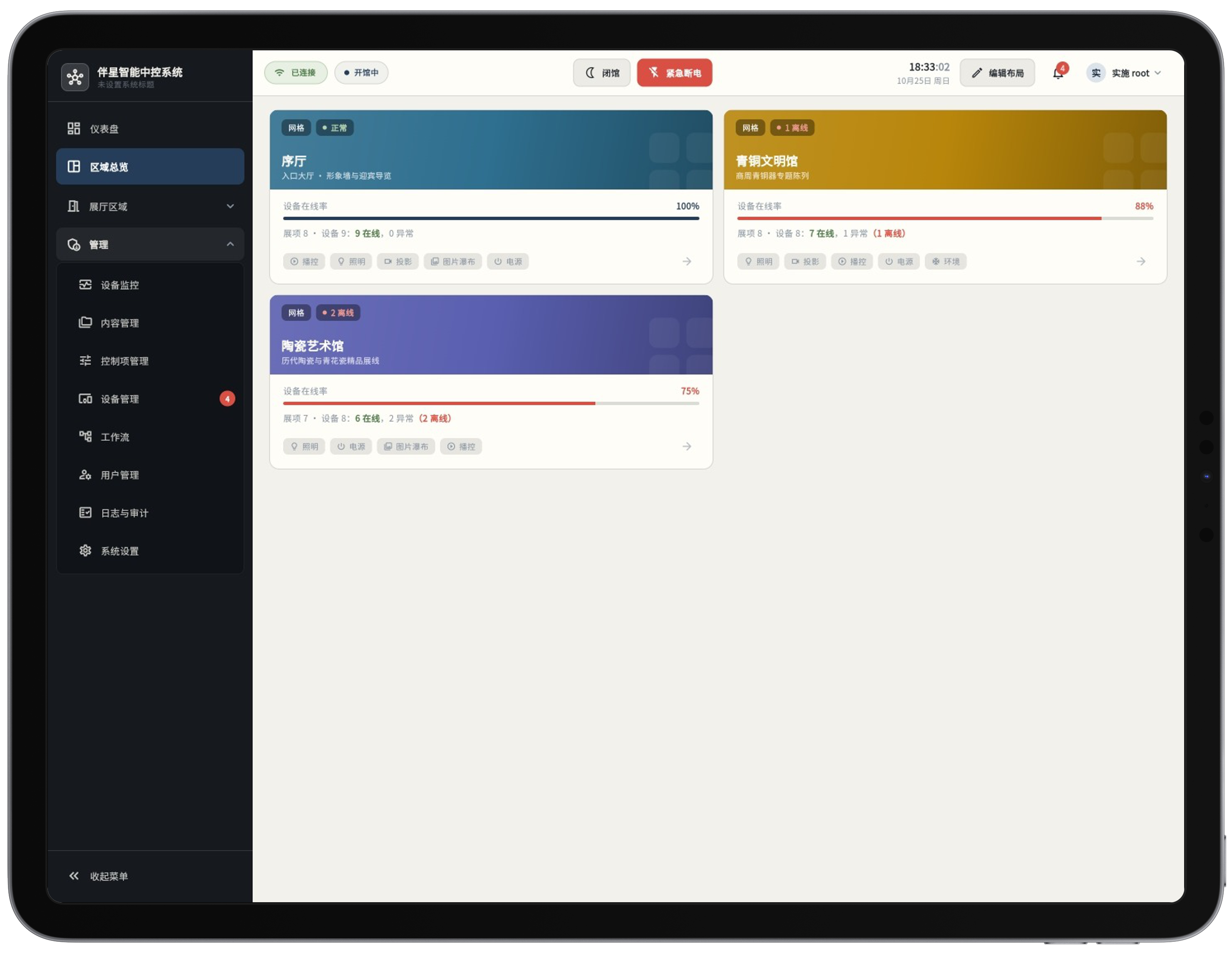Open the notification bell icon

[x=1058, y=73]
